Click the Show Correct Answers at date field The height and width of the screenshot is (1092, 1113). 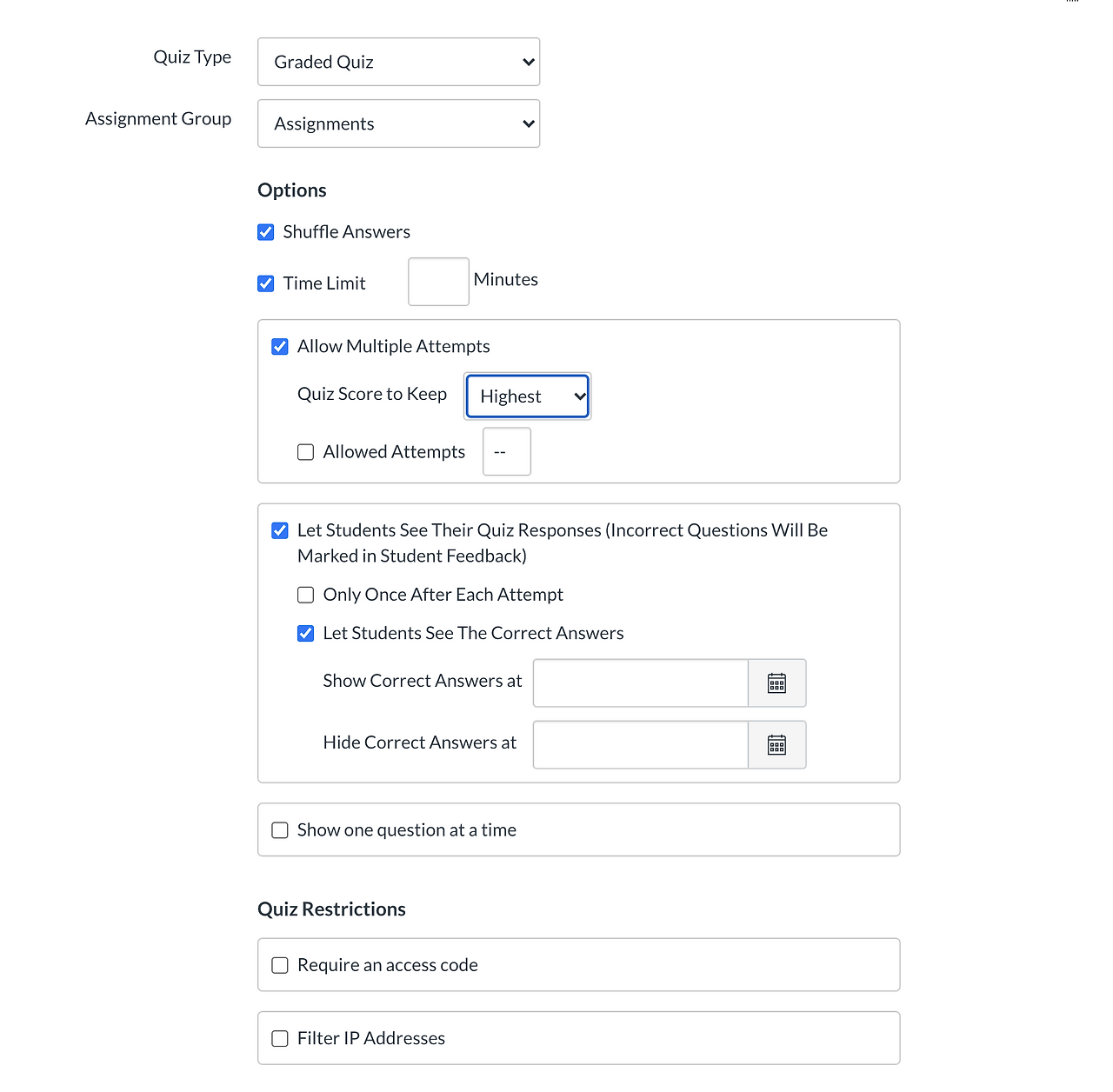(x=640, y=683)
